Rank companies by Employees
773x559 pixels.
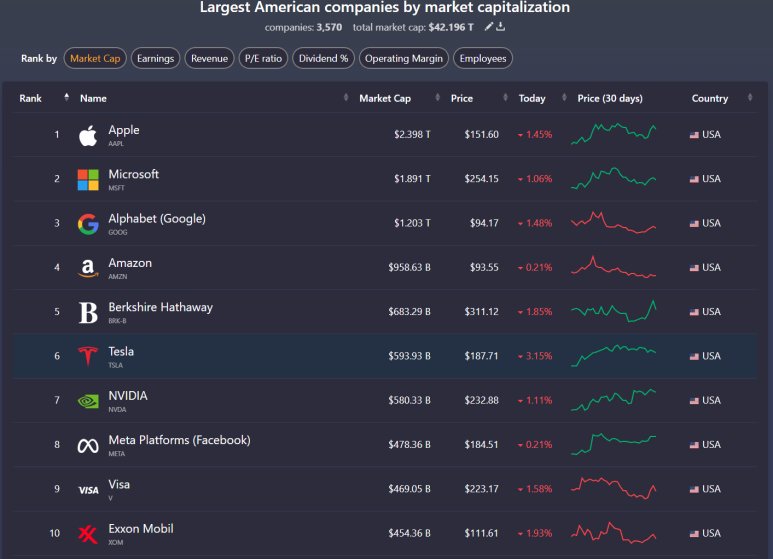pyautogui.click(x=483, y=58)
